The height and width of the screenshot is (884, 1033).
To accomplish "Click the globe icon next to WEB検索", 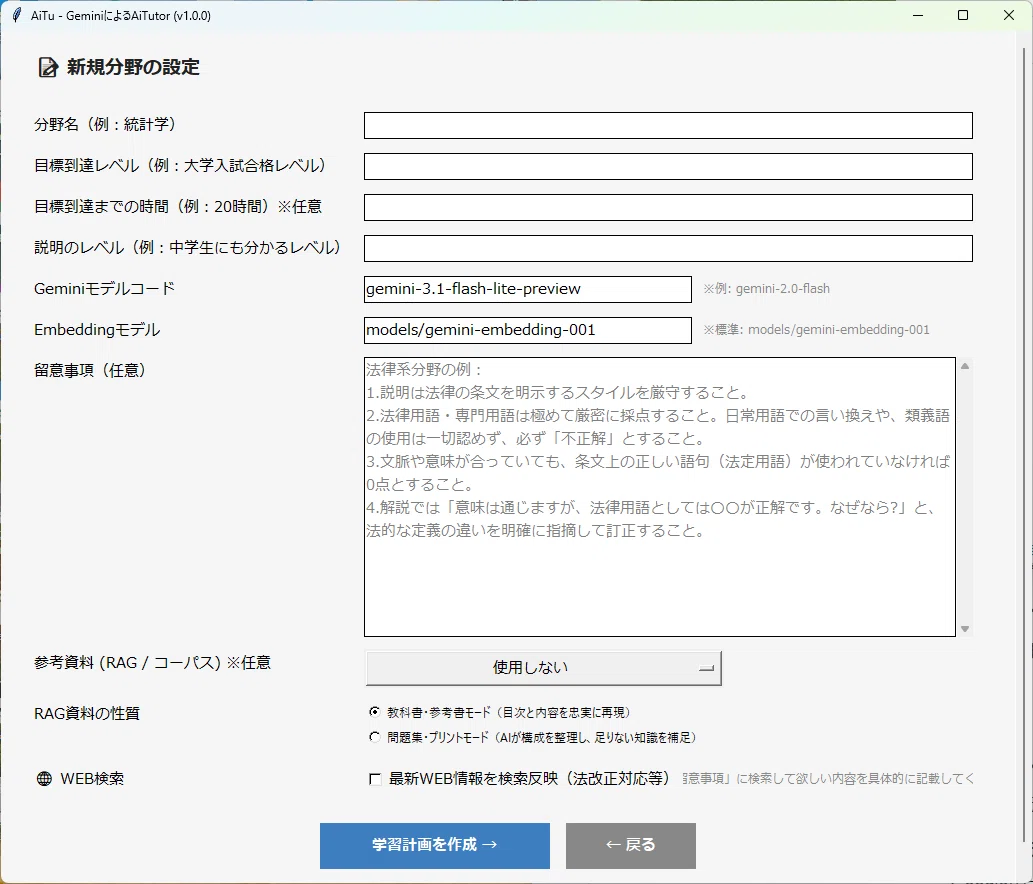I will point(44,779).
